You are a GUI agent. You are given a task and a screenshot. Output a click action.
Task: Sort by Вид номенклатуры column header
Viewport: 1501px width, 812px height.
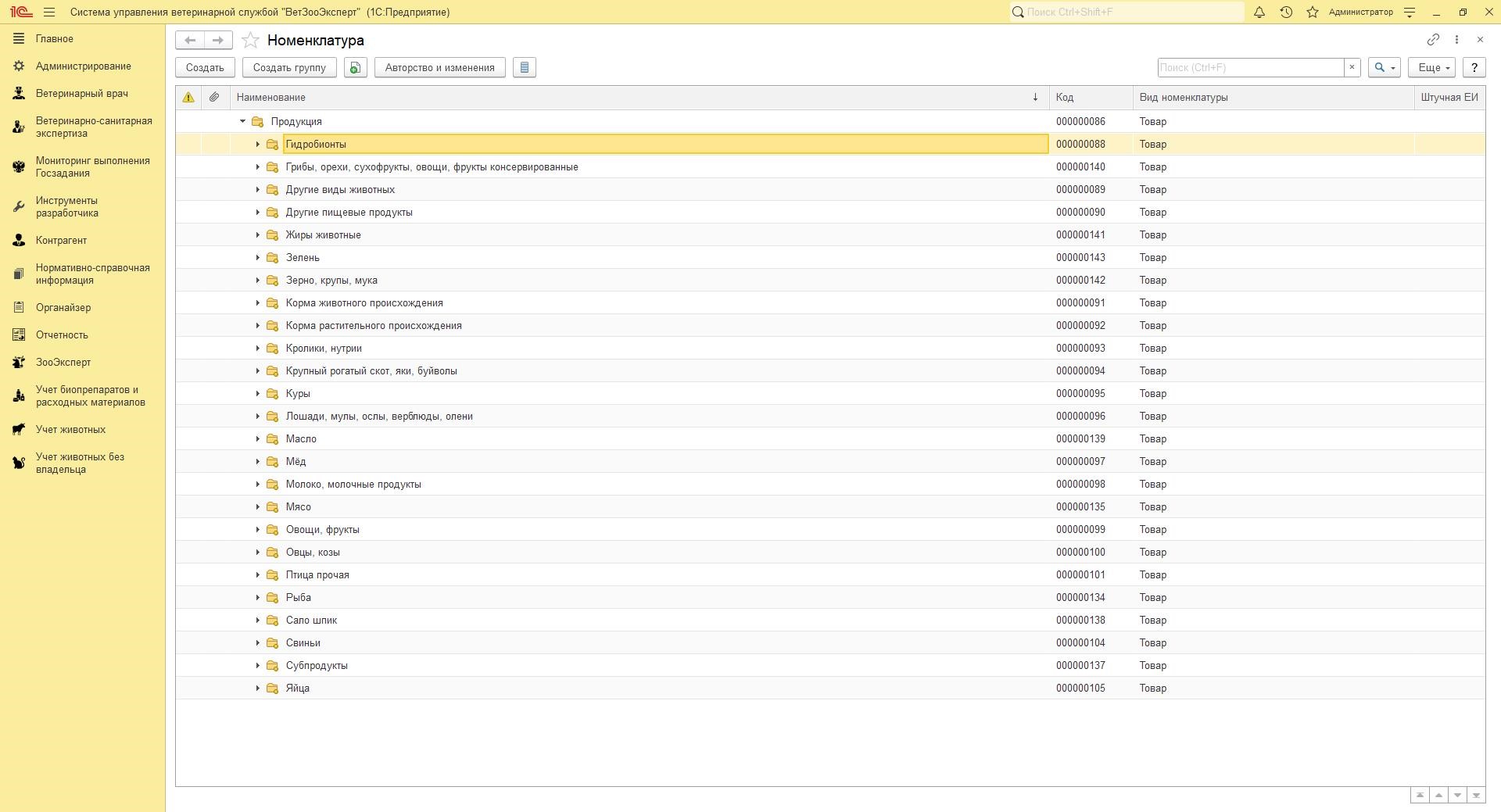pos(1274,98)
